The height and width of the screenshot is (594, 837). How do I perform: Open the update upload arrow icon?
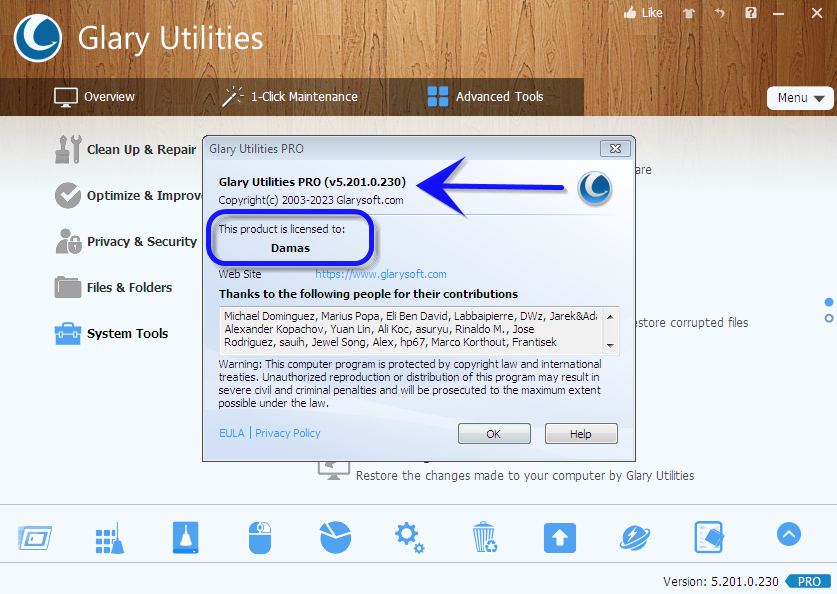559,537
